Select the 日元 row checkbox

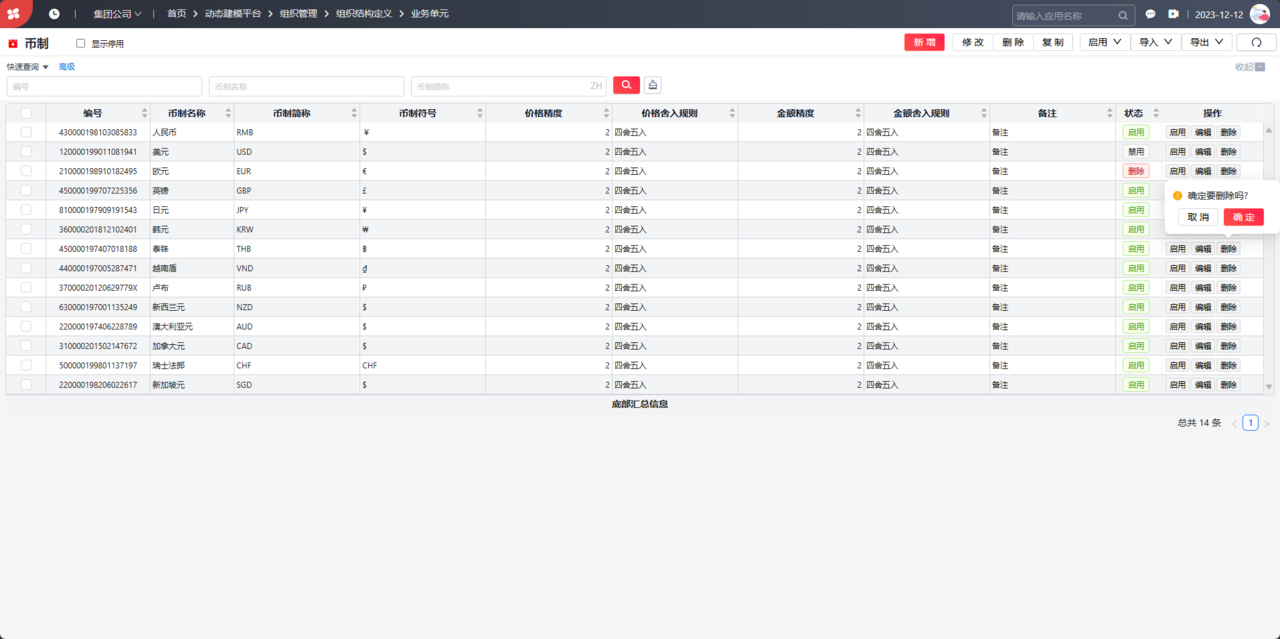tap(26, 210)
